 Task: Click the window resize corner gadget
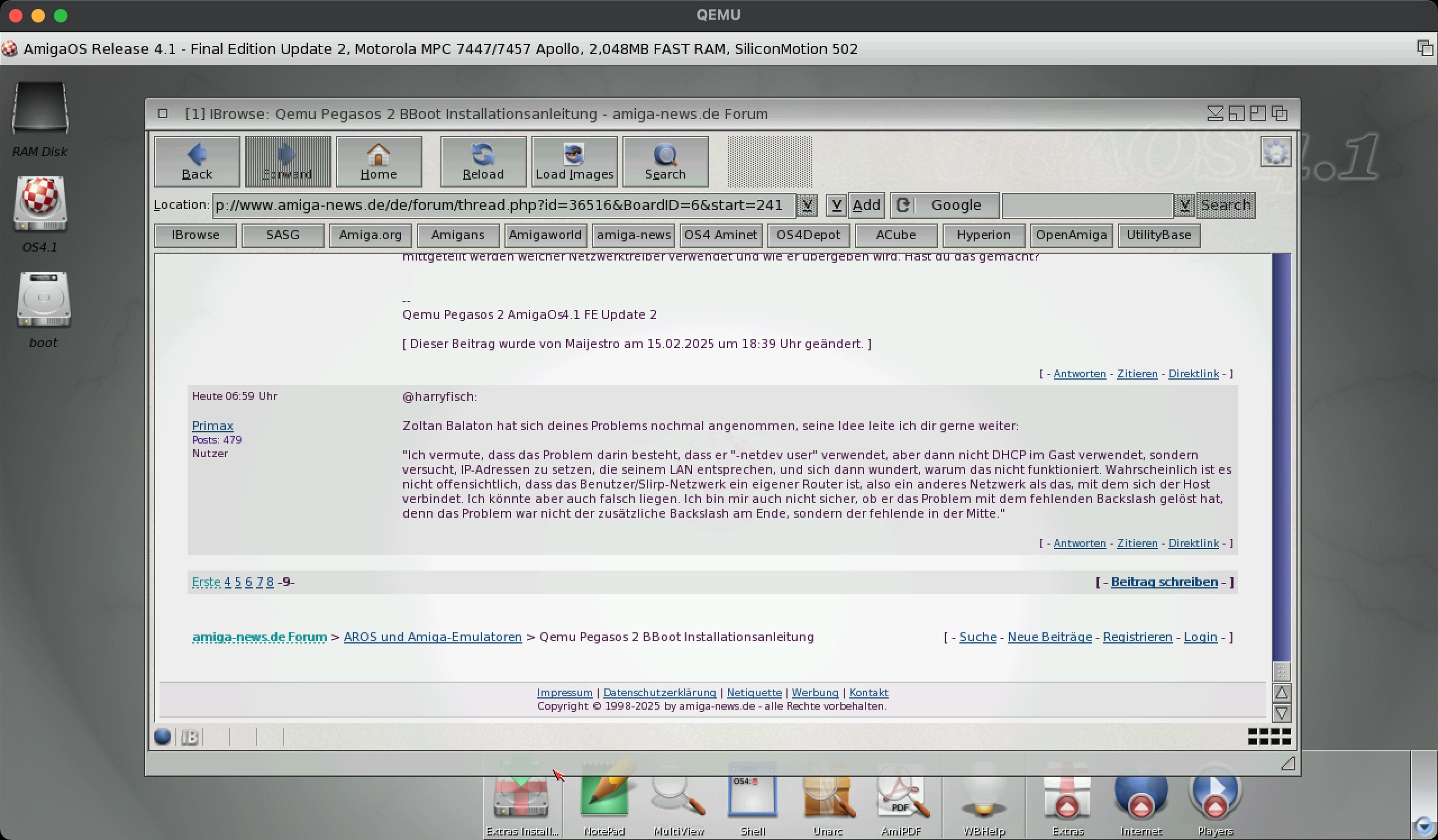click(x=1288, y=764)
